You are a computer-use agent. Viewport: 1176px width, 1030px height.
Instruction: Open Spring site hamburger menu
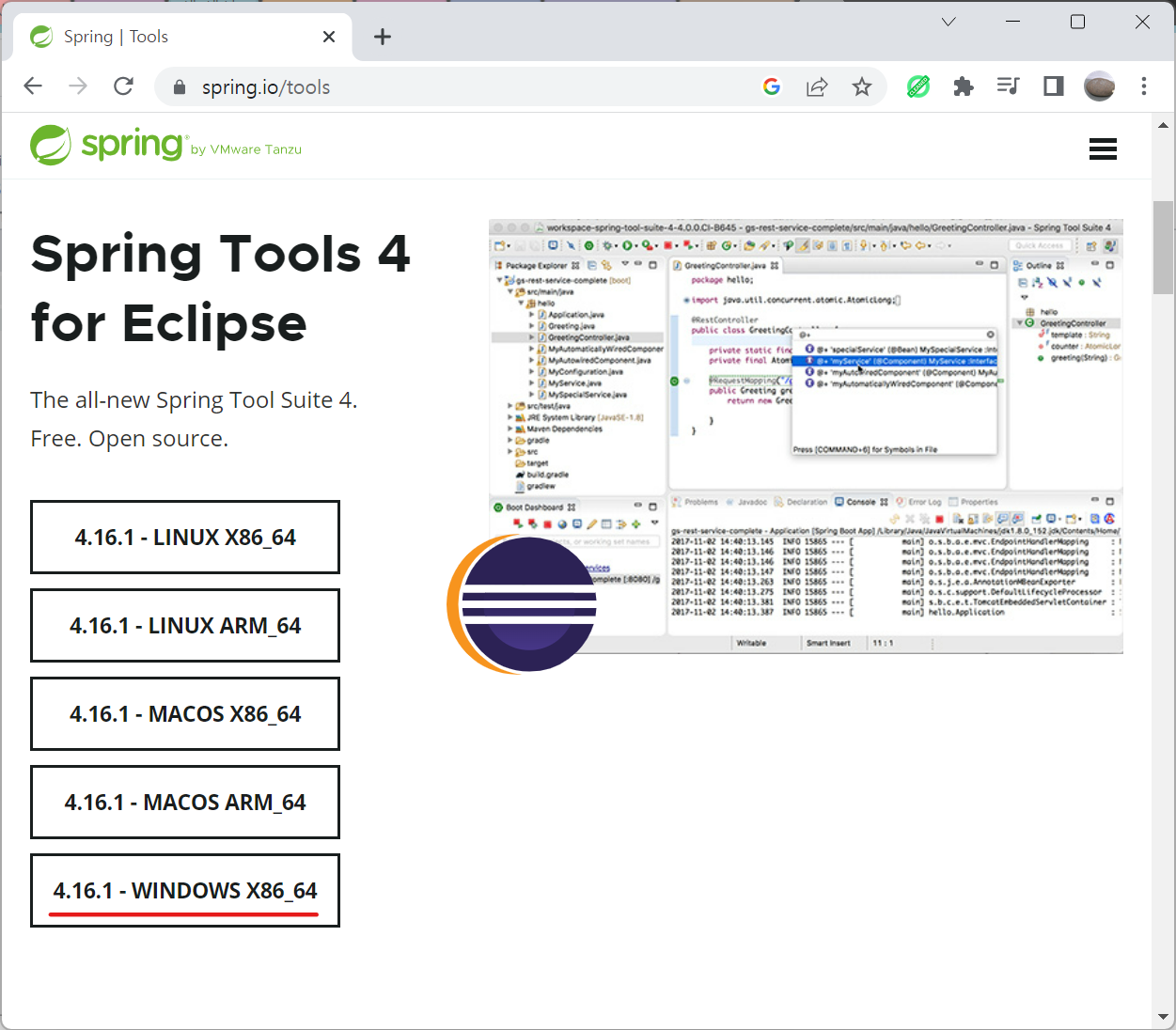coord(1103,149)
